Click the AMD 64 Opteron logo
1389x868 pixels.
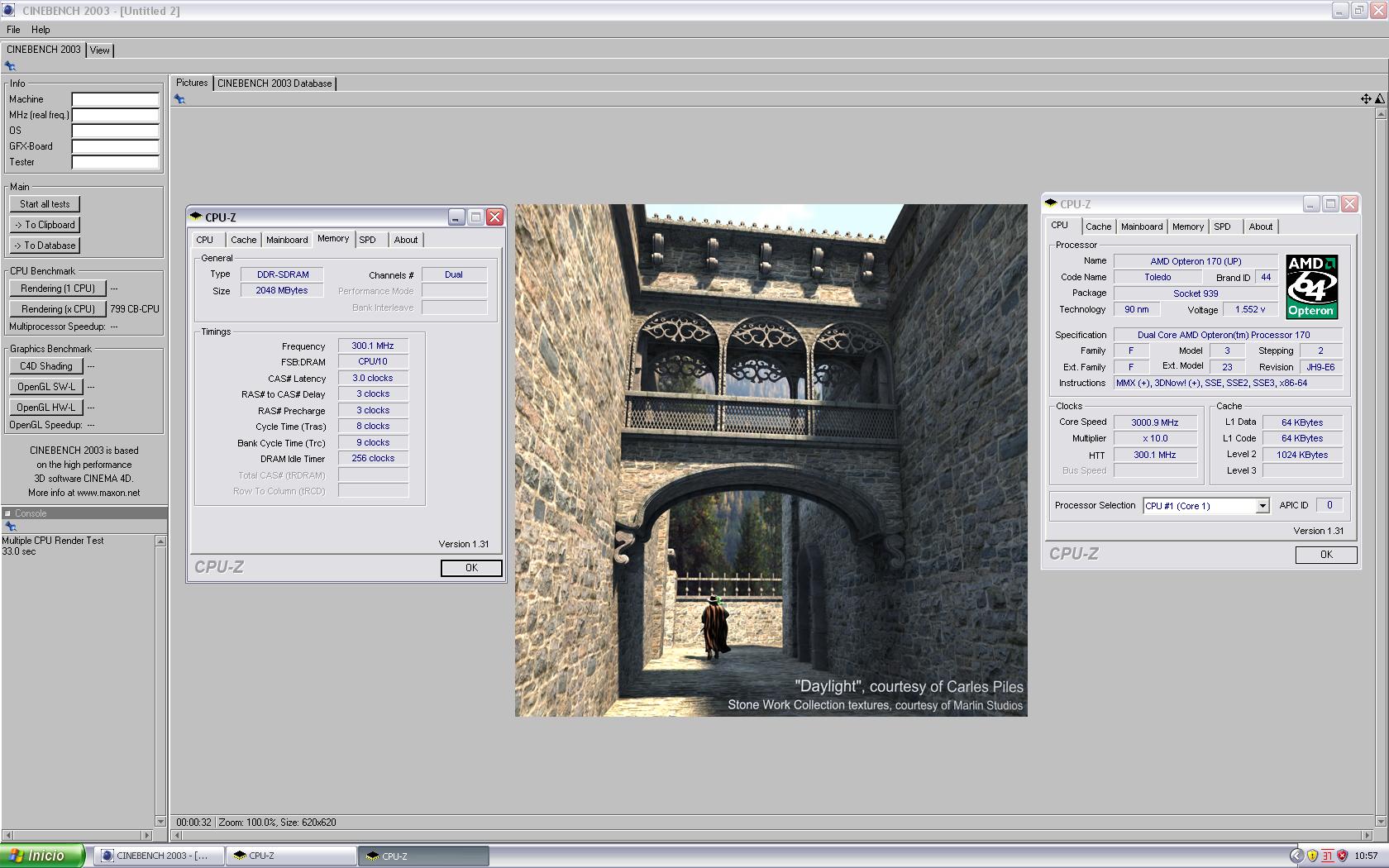click(x=1311, y=286)
